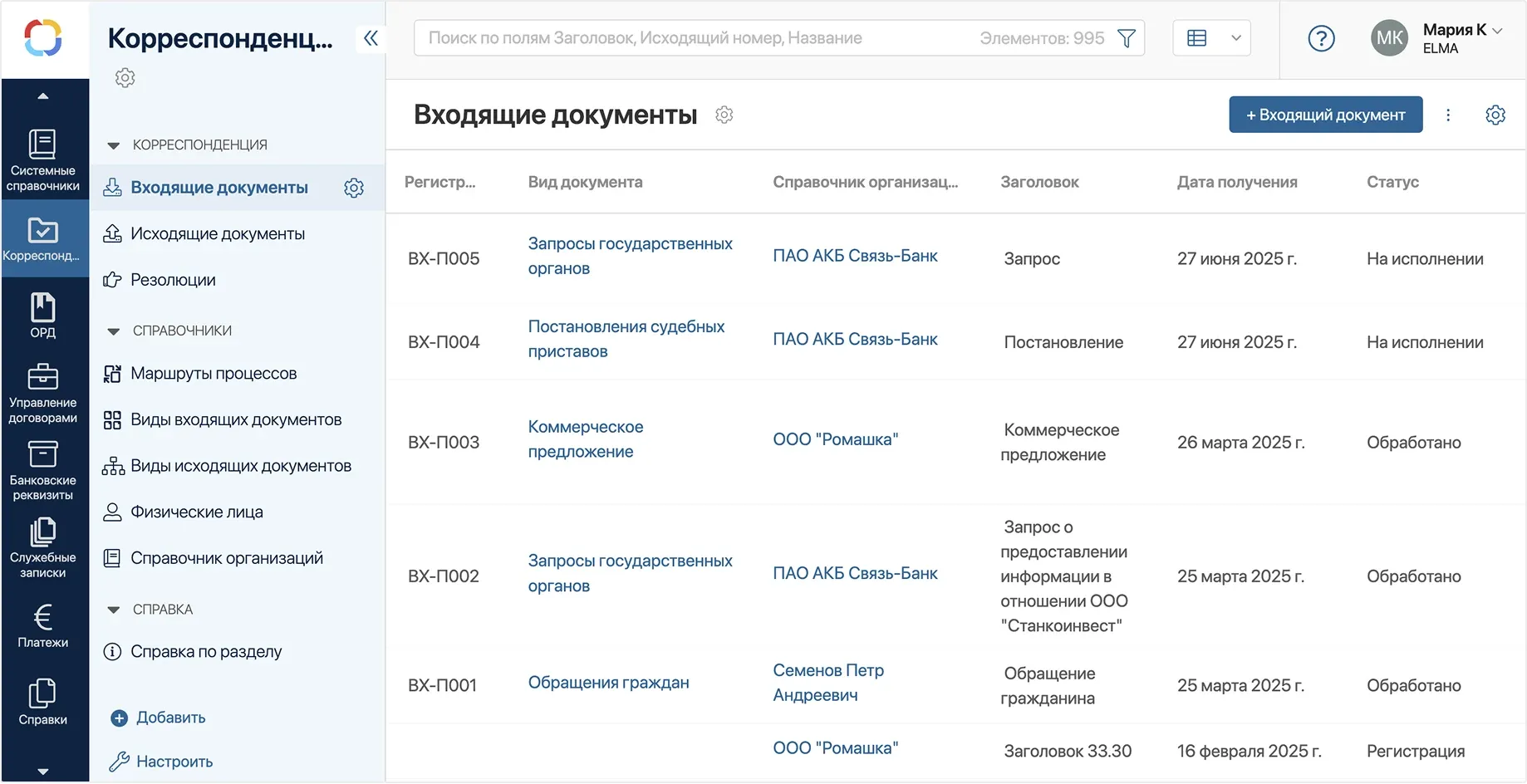Collapse the left navigation panel
1527x784 pixels.
click(371, 38)
